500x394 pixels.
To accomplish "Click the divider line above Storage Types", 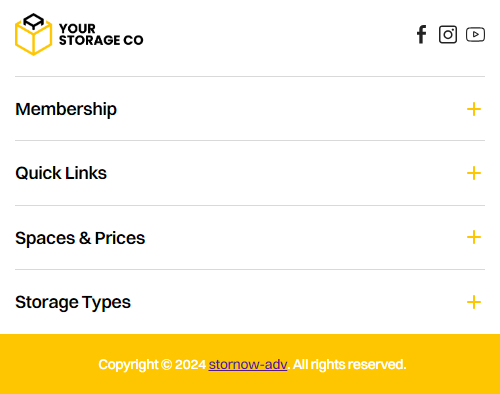I will [x=250, y=269].
